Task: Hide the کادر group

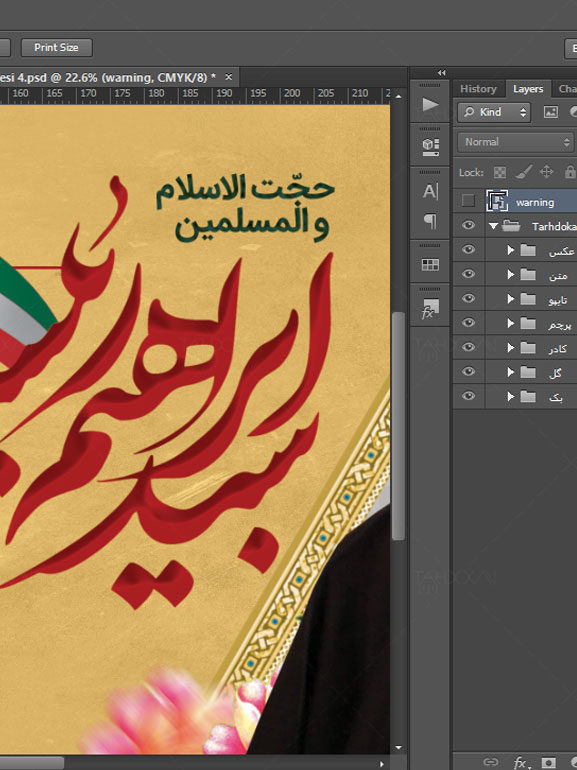Action: click(x=468, y=347)
